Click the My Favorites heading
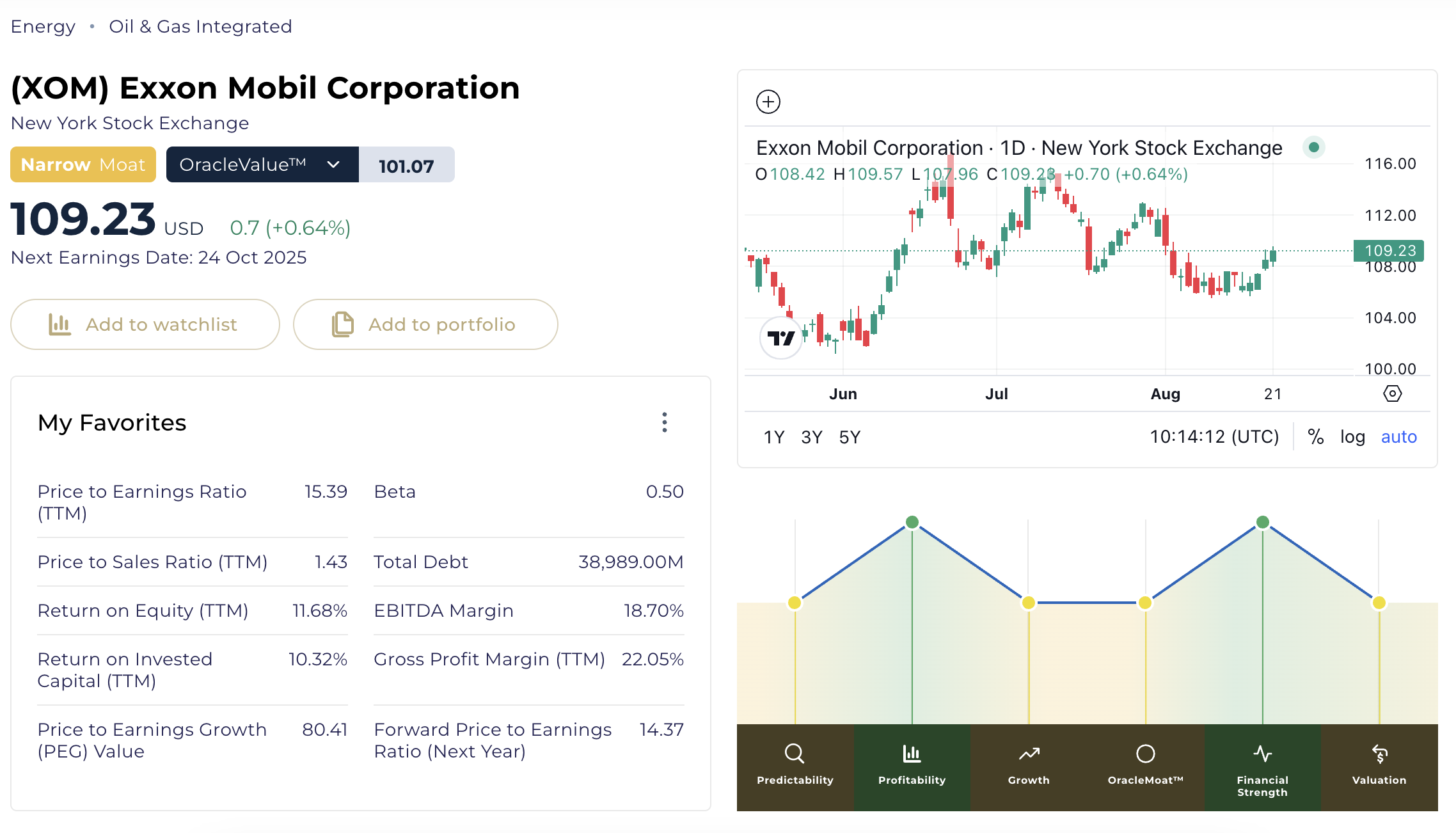Screen dimensions: 1456x833 pyautogui.click(x=112, y=423)
